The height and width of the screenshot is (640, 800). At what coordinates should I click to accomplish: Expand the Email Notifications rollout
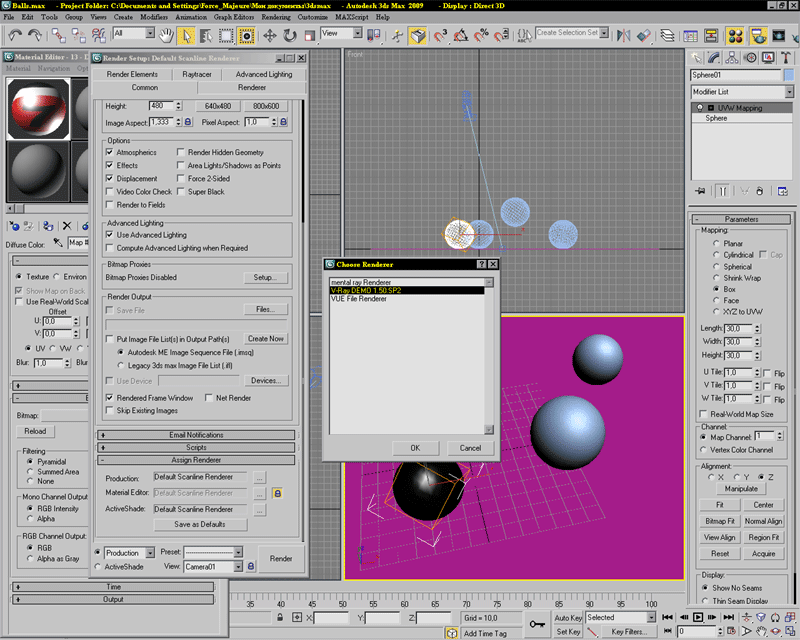coord(196,435)
